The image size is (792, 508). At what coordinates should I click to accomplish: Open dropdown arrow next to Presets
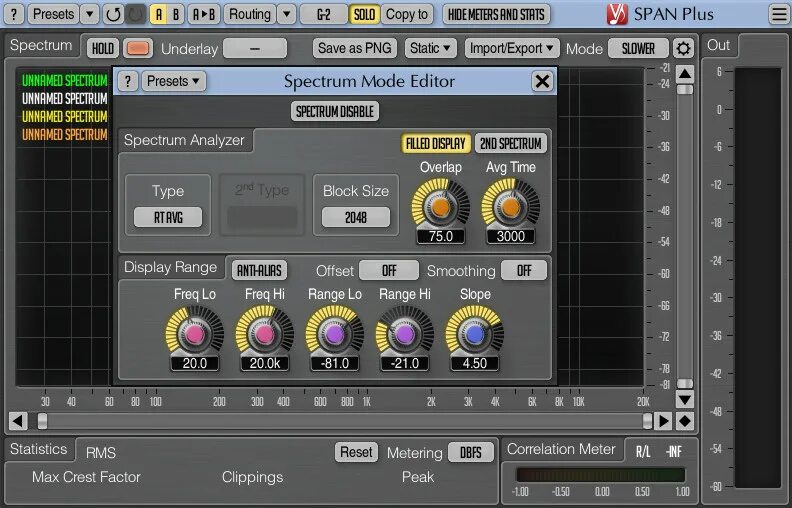89,14
